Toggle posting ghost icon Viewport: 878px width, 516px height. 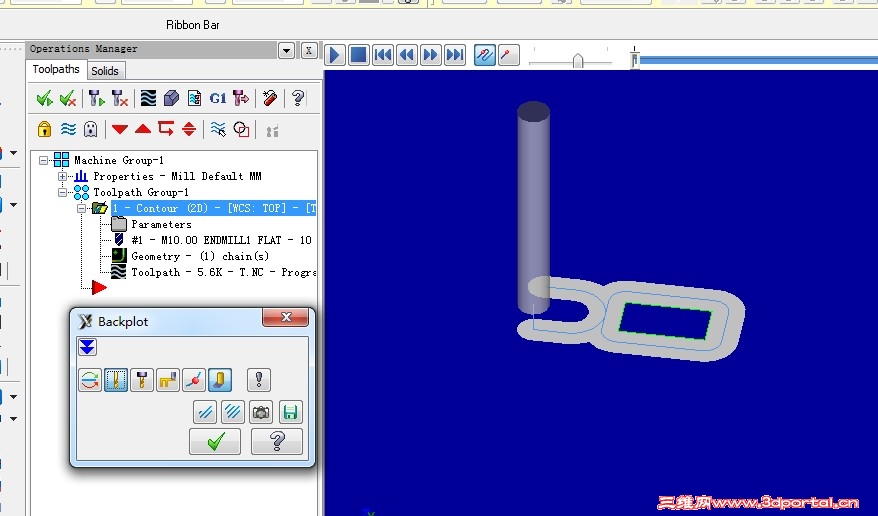(90, 129)
